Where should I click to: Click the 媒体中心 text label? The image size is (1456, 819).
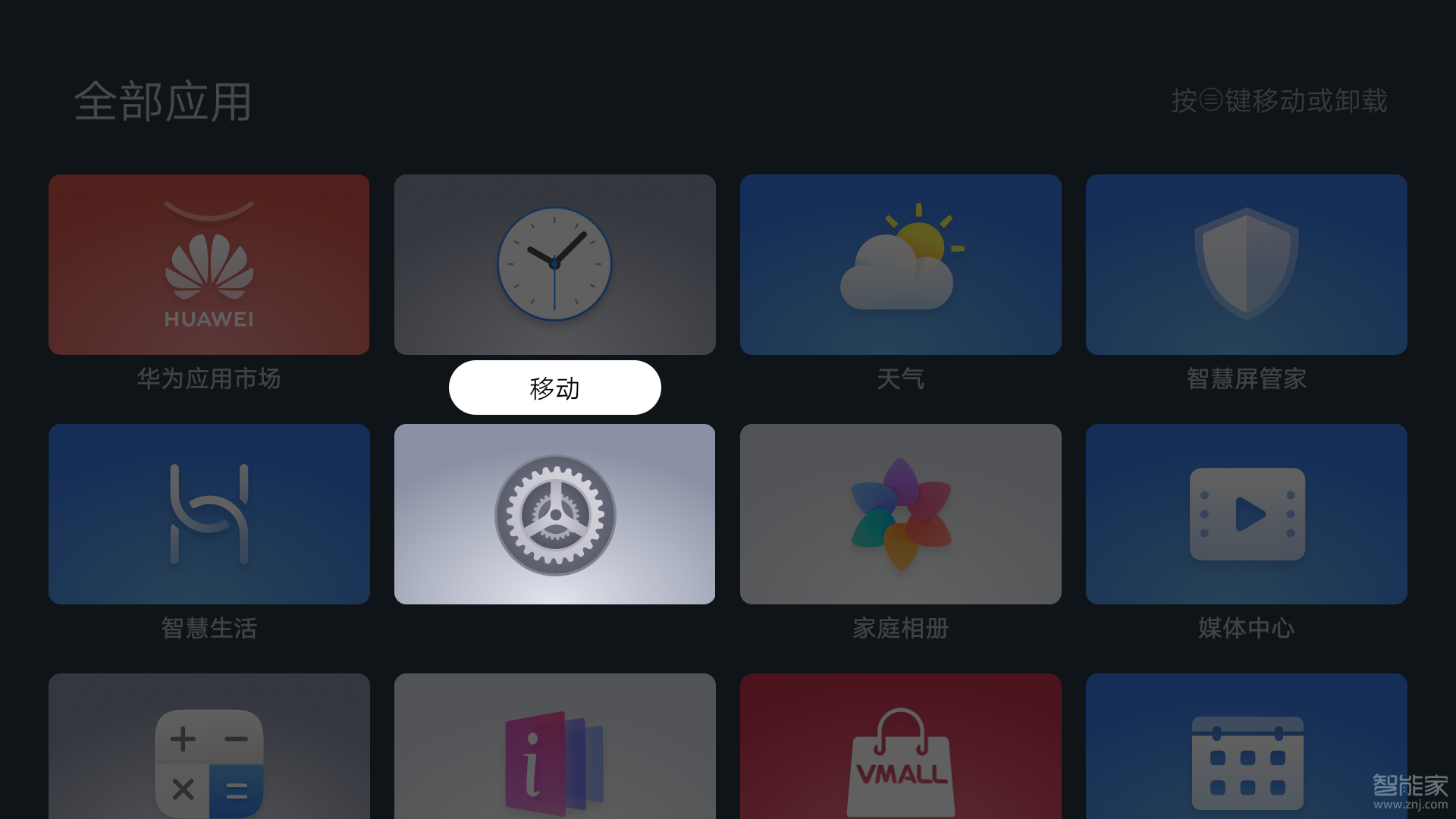click(1247, 628)
